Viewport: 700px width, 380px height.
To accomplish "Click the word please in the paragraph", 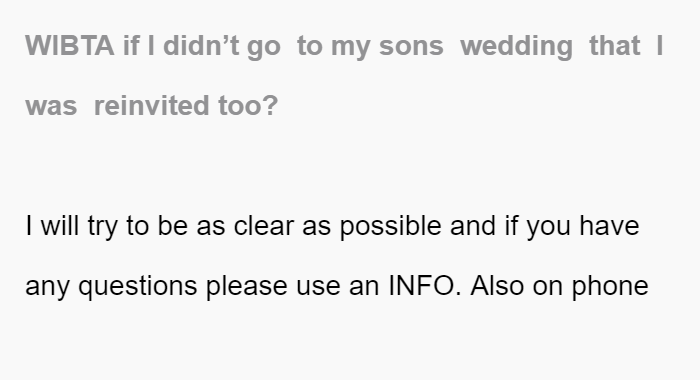I will [246, 287].
